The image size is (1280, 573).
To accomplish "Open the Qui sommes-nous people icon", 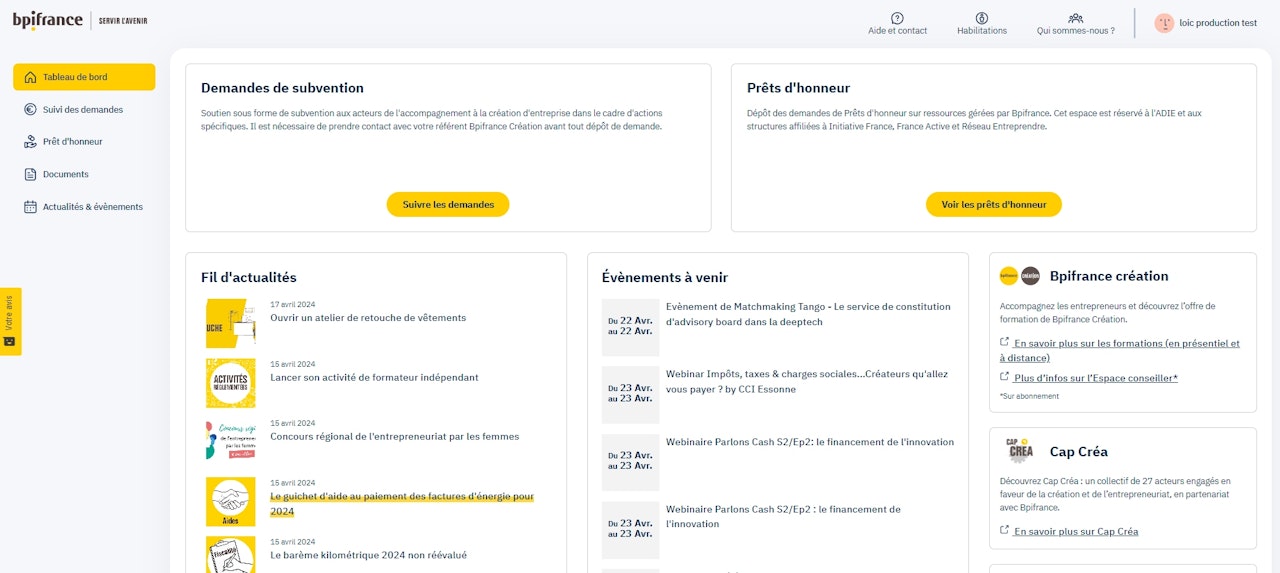I will tap(1075, 17).
